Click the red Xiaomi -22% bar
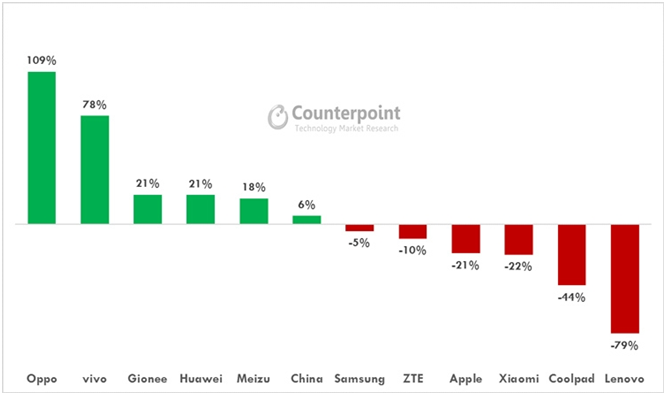This screenshot has width=666, height=395. coord(519,240)
